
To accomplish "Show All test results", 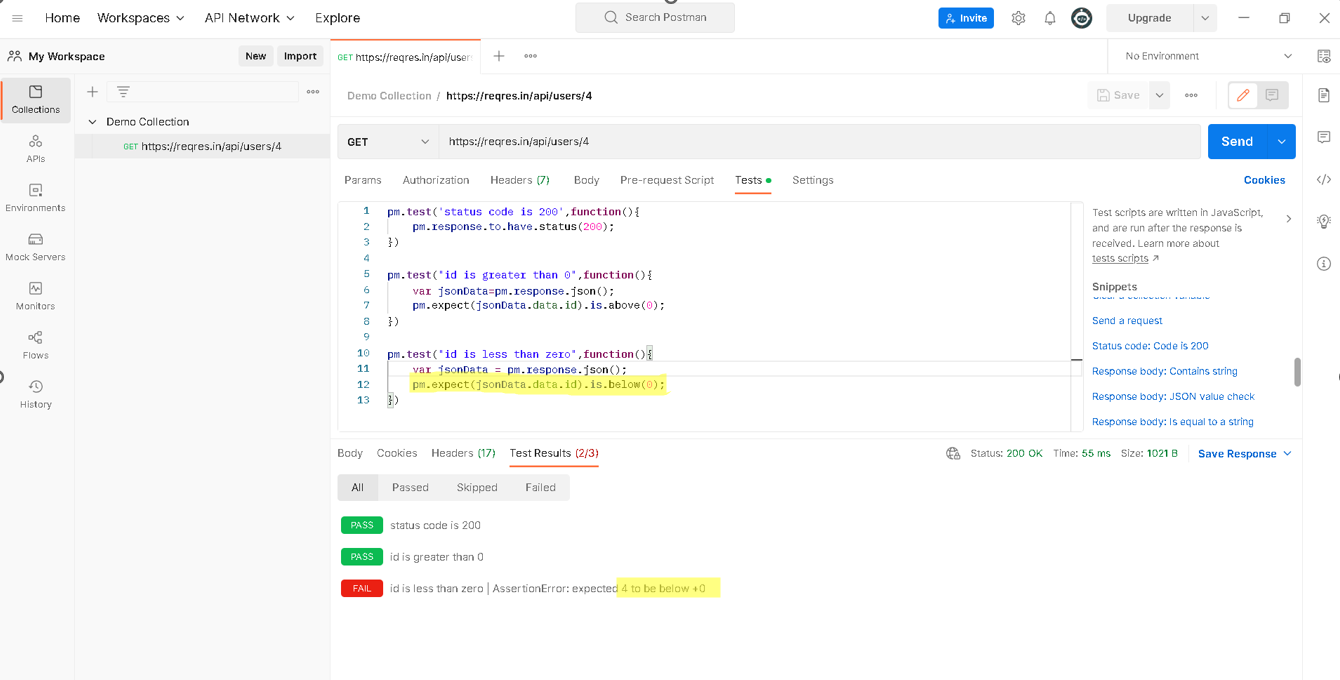I will [x=358, y=488].
